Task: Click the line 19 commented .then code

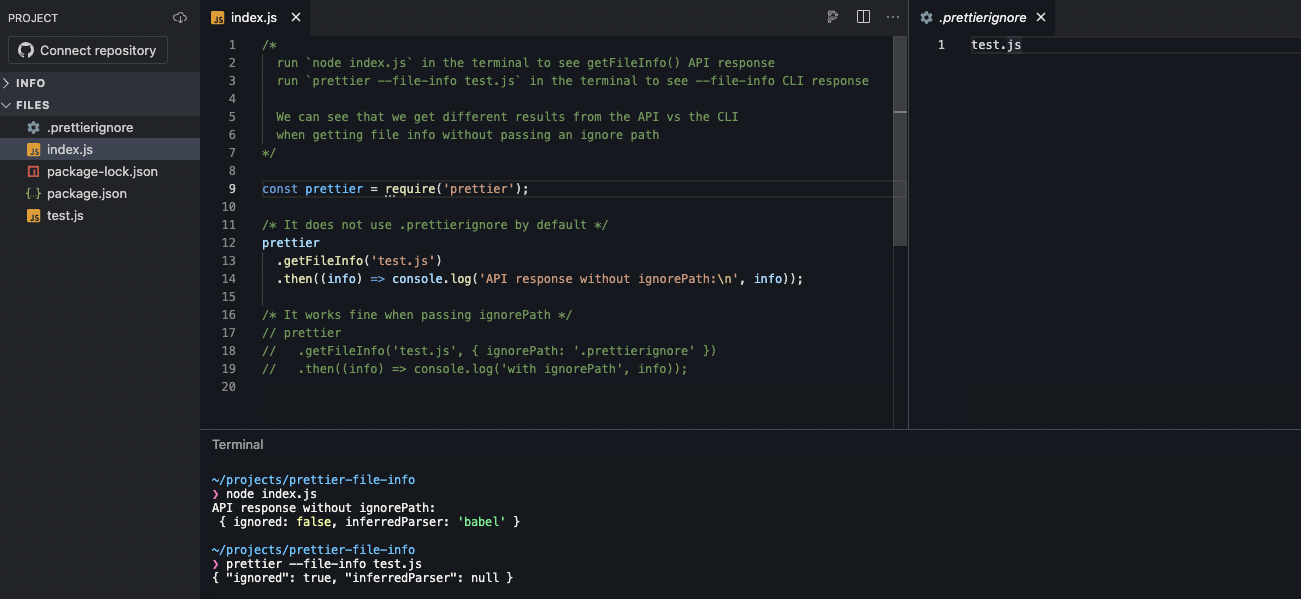Action: click(x=475, y=369)
